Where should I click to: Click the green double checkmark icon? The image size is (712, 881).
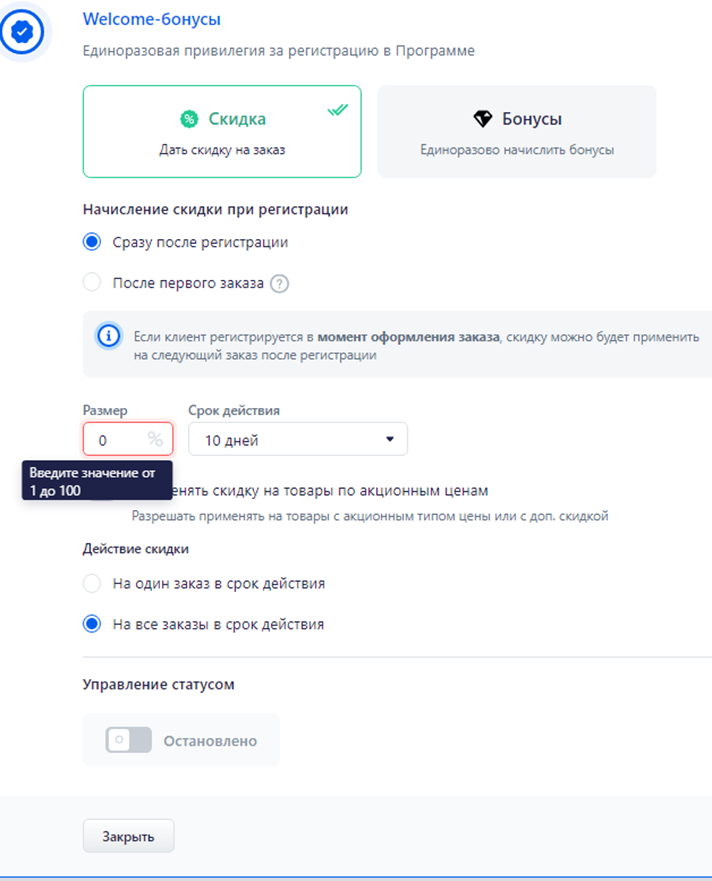pyautogui.click(x=338, y=110)
